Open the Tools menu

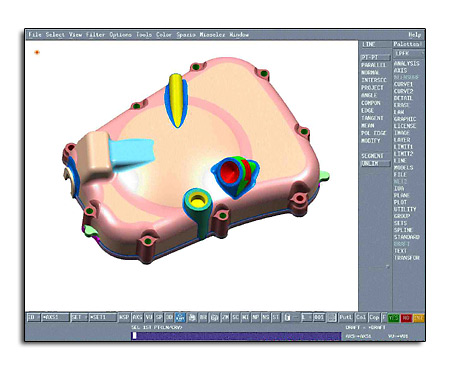144,35
